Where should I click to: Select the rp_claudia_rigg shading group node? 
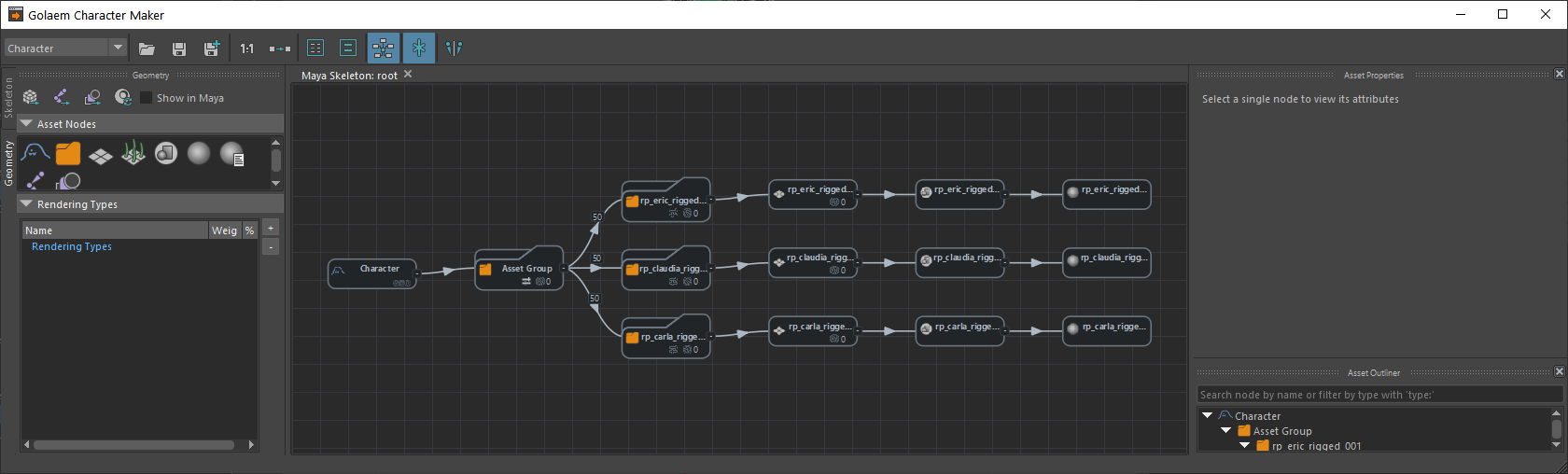click(960, 262)
